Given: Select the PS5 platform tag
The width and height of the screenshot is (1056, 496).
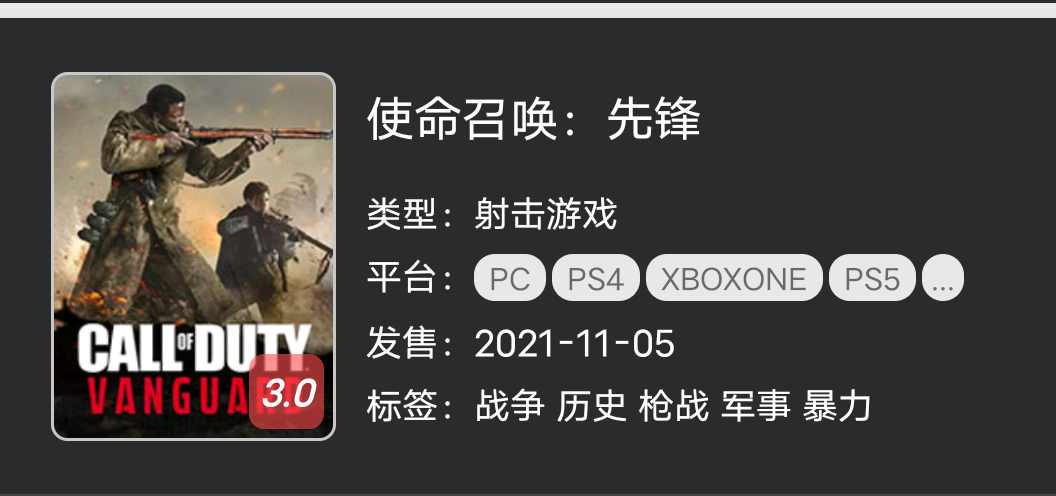Looking at the screenshot, I should [872, 278].
